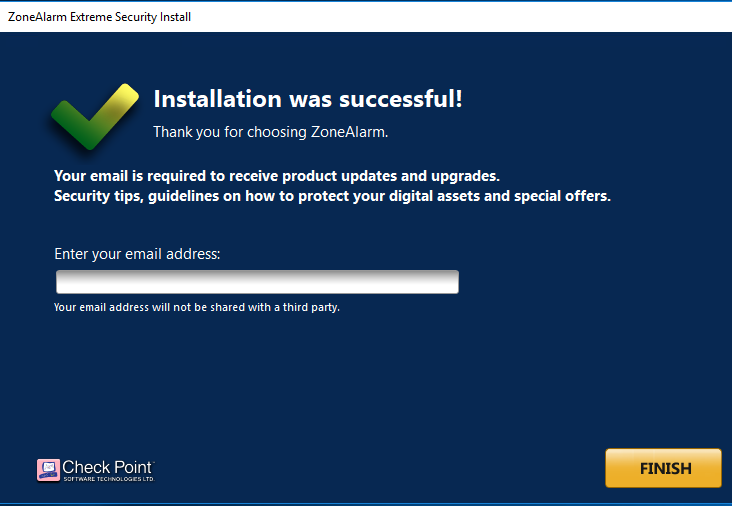Click the ZoneAlarm Extreme Security Install title
Image resolution: width=732 pixels, height=506 pixels.
(99, 17)
